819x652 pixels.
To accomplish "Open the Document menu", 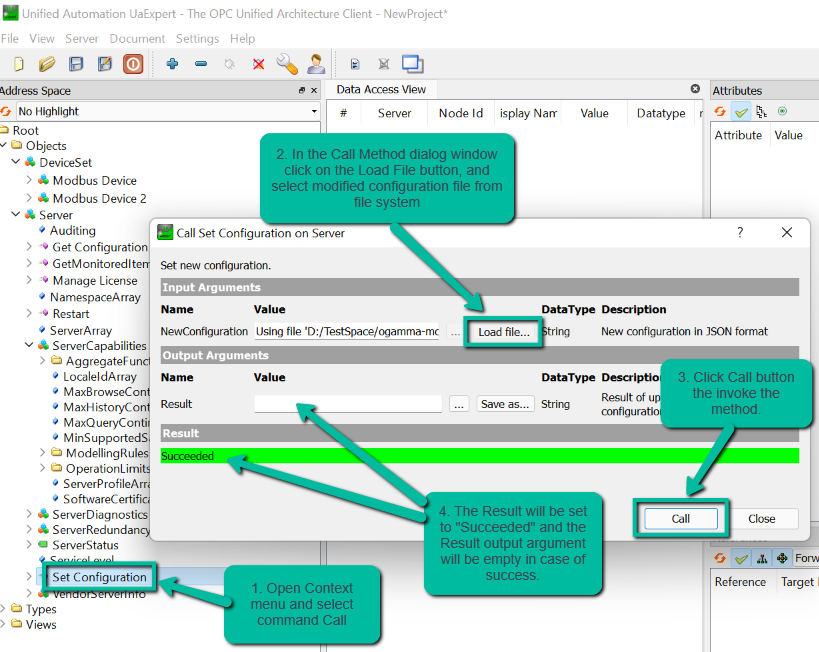I will [x=137, y=39].
